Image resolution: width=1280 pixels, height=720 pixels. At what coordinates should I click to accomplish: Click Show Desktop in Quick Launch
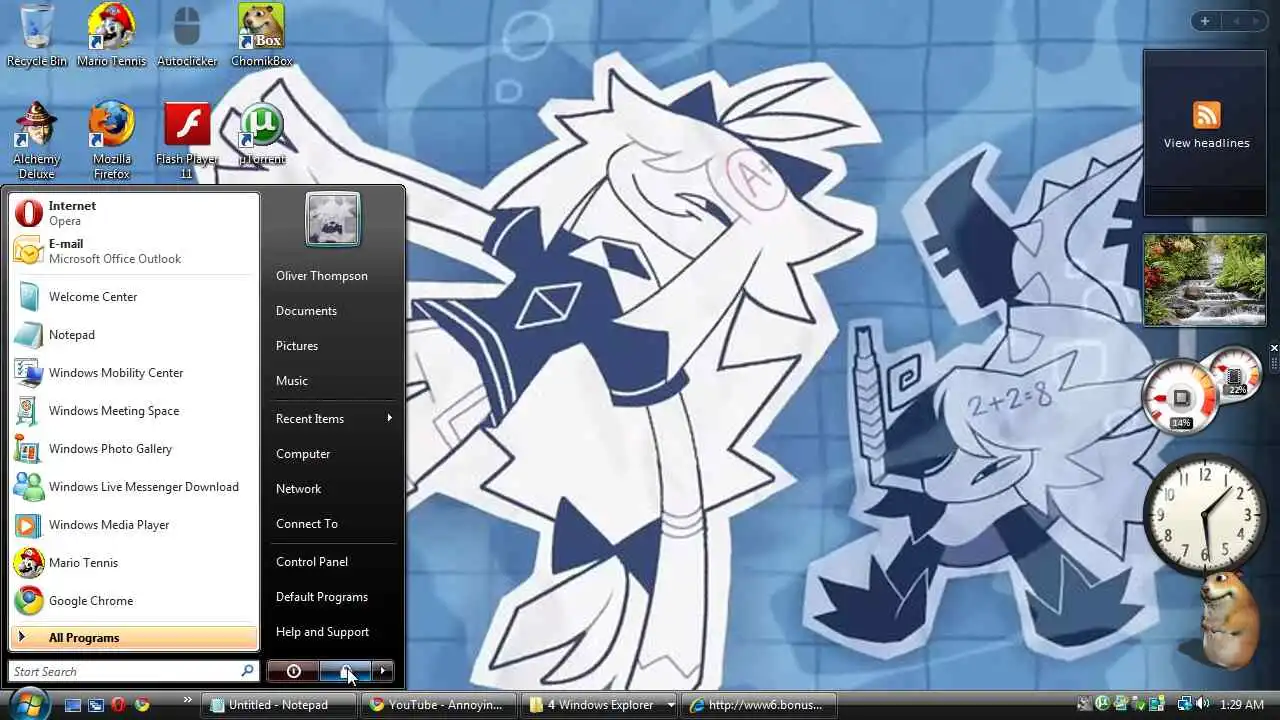click(73, 705)
